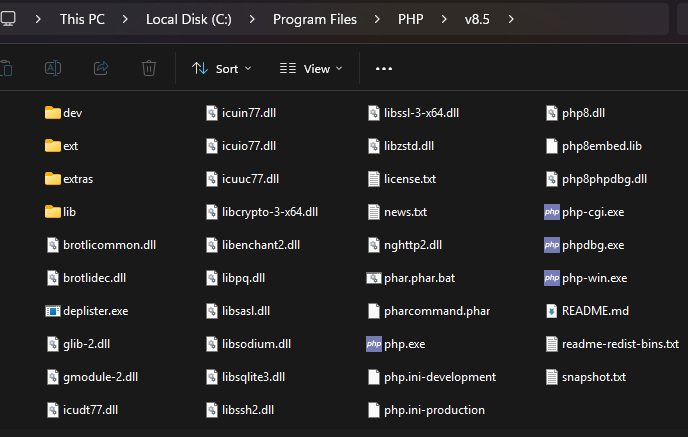Select the dev folder icon
Viewport: 688px width, 437px height.
53,113
